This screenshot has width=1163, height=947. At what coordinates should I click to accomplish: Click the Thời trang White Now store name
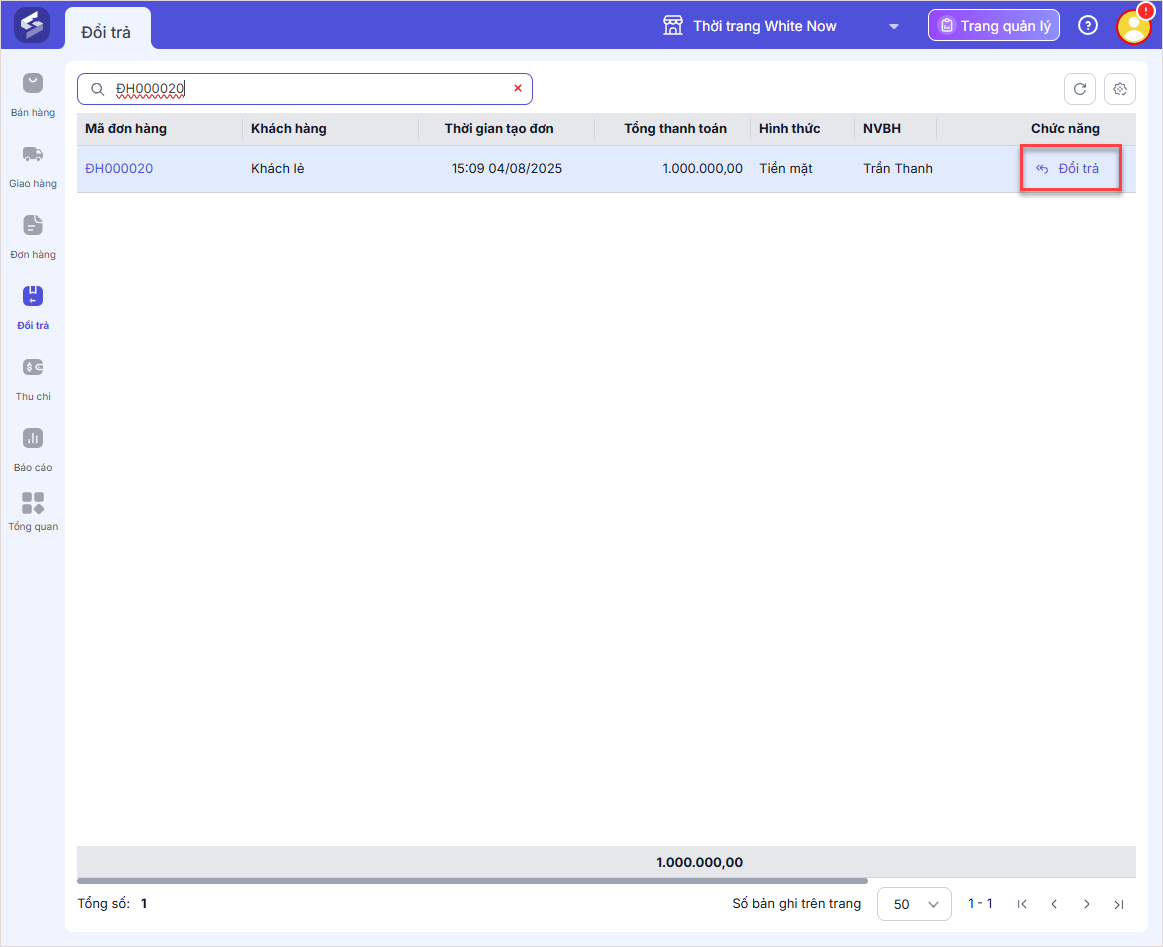pyautogui.click(x=765, y=26)
